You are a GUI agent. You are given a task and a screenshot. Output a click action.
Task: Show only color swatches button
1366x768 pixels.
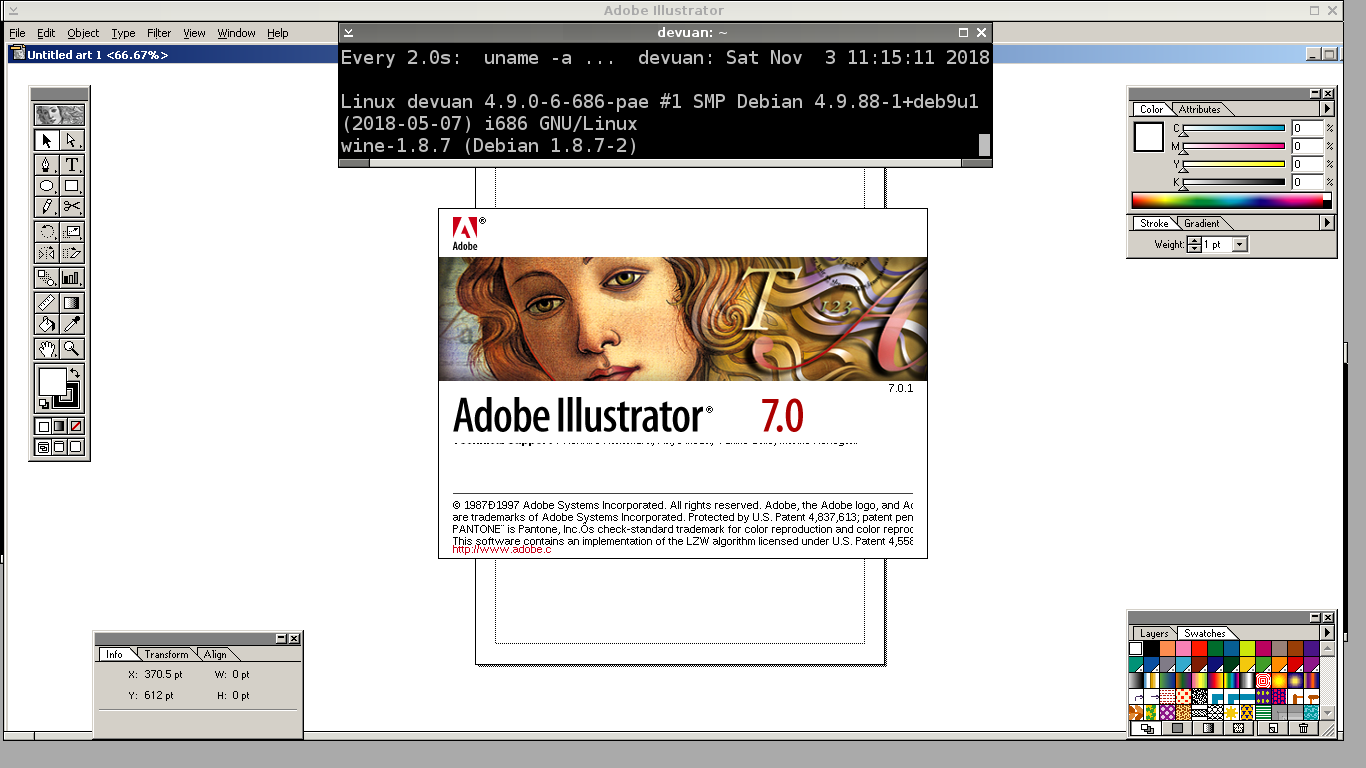(x=1177, y=728)
